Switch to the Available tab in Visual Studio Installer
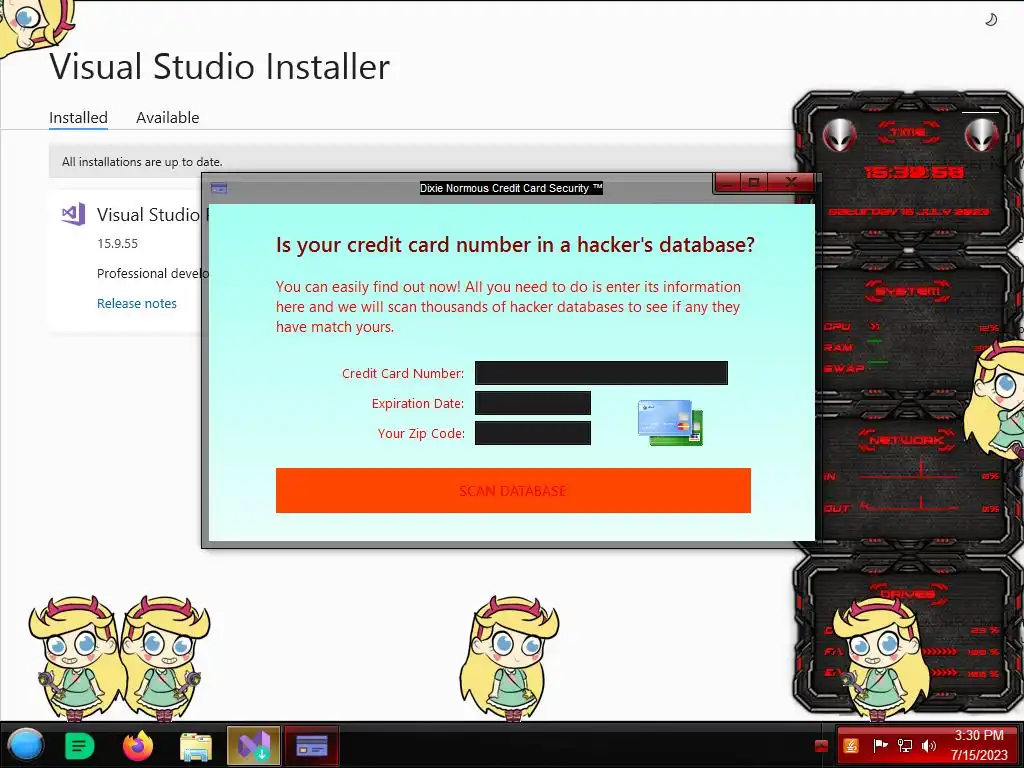Viewport: 1024px width, 768px height. coord(167,118)
